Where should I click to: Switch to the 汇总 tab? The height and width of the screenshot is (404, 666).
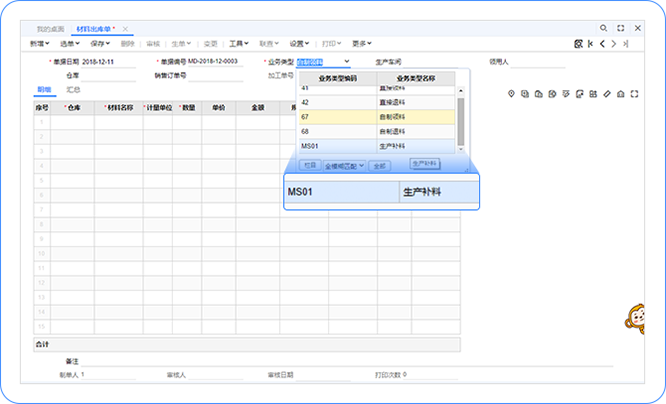pos(73,90)
